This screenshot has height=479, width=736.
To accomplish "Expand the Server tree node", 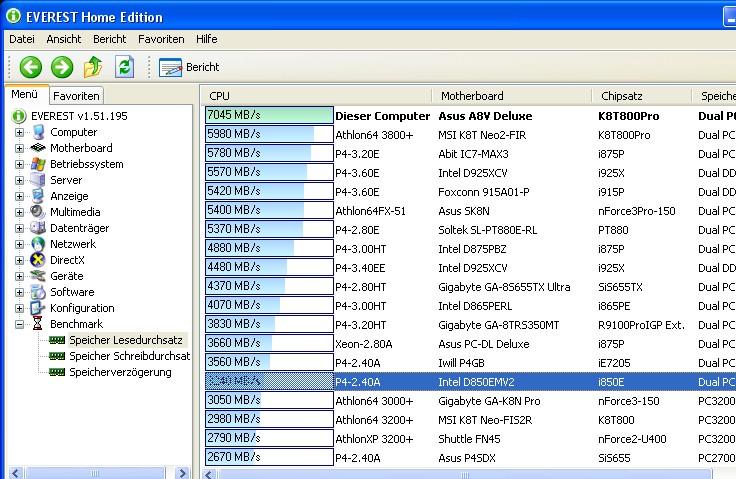I will coord(19,180).
